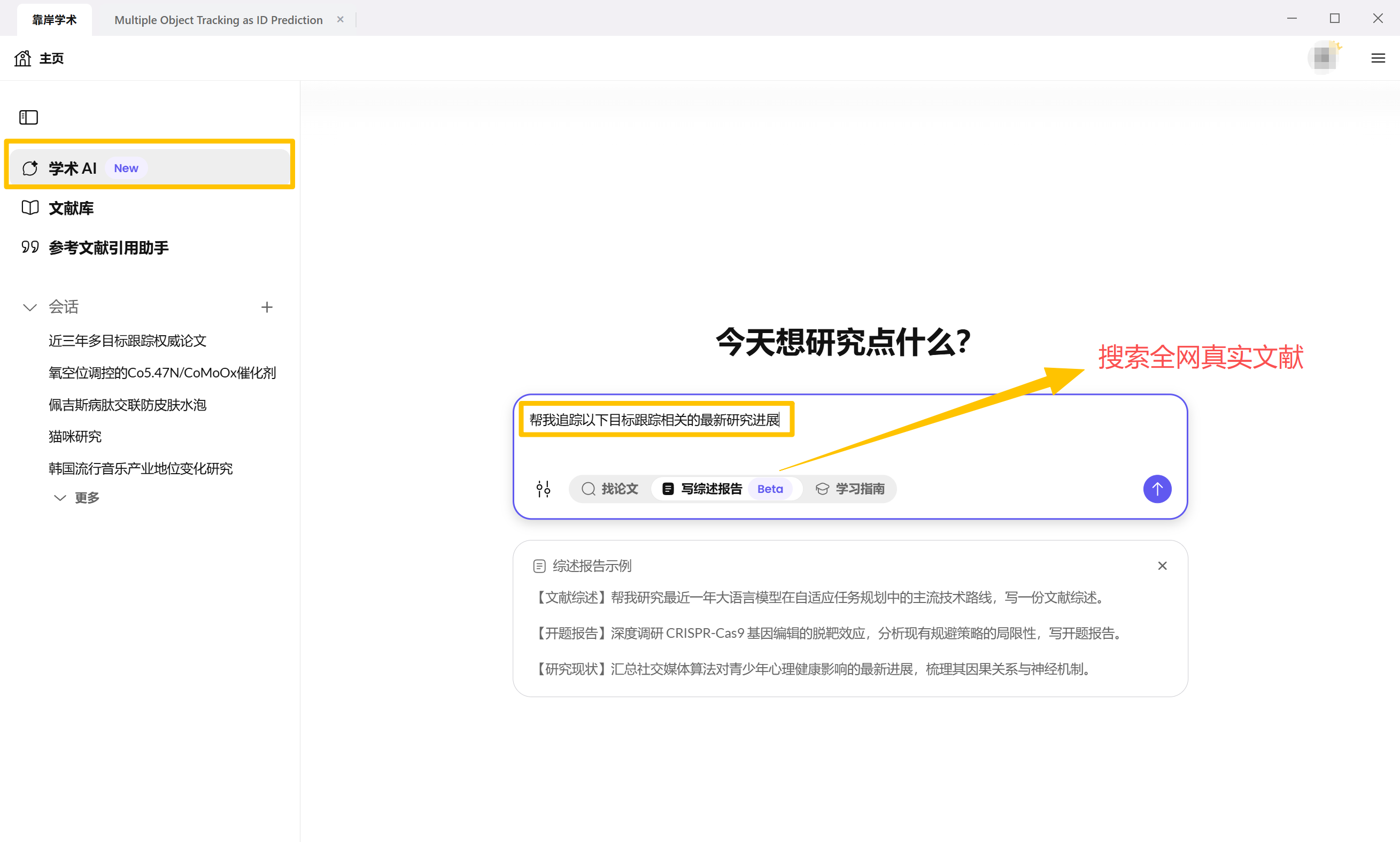Send the query with the arrow button
Image resolution: width=1400 pixels, height=842 pixels.
tap(1157, 489)
